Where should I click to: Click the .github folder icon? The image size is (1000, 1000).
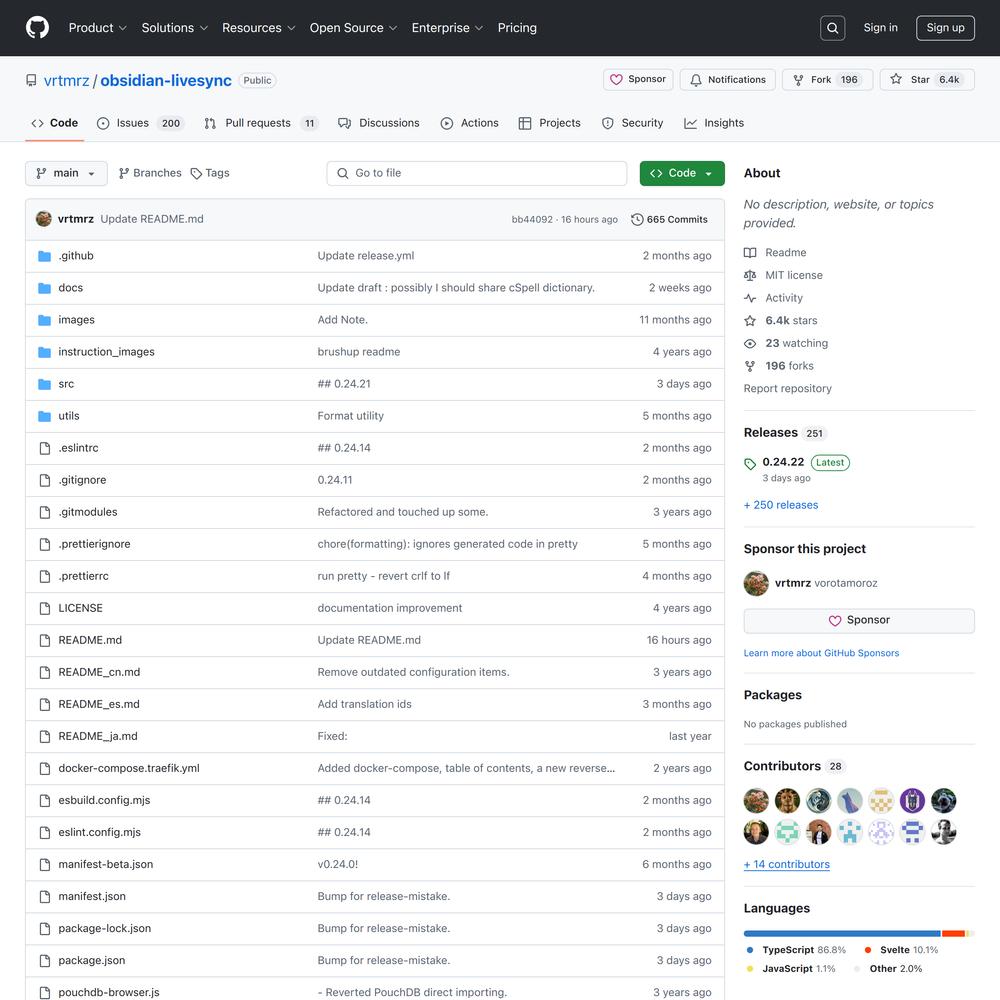point(45,256)
